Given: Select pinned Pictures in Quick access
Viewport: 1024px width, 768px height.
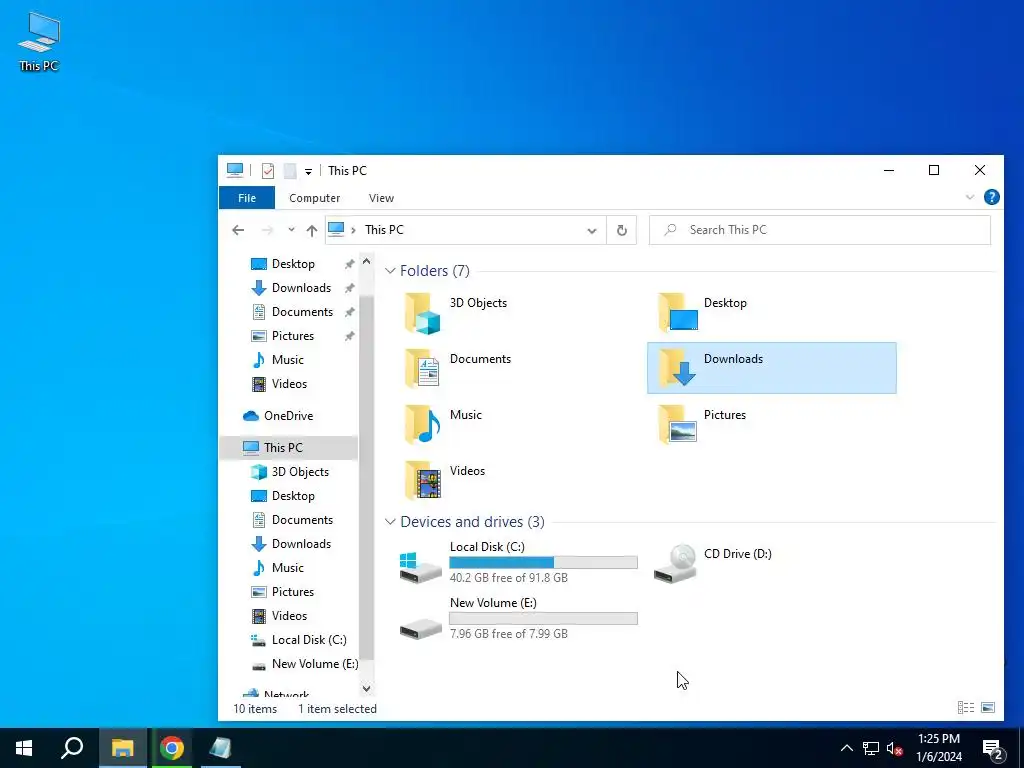Looking at the screenshot, I should (x=293, y=336).
